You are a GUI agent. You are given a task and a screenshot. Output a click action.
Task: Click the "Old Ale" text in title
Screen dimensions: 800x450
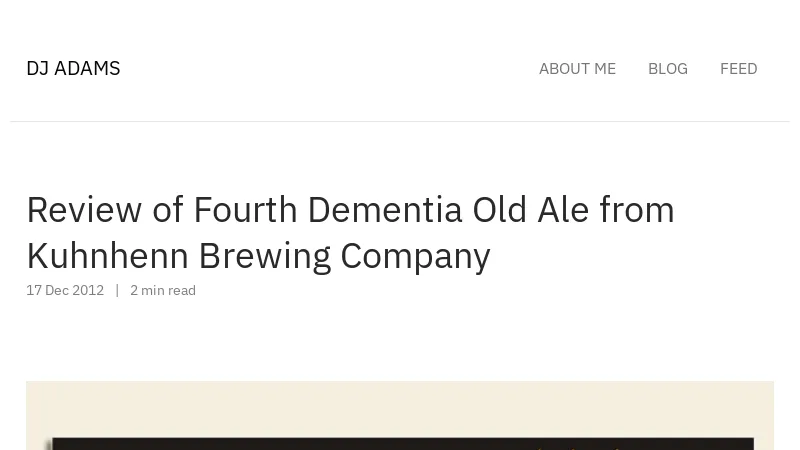(531, 210)
